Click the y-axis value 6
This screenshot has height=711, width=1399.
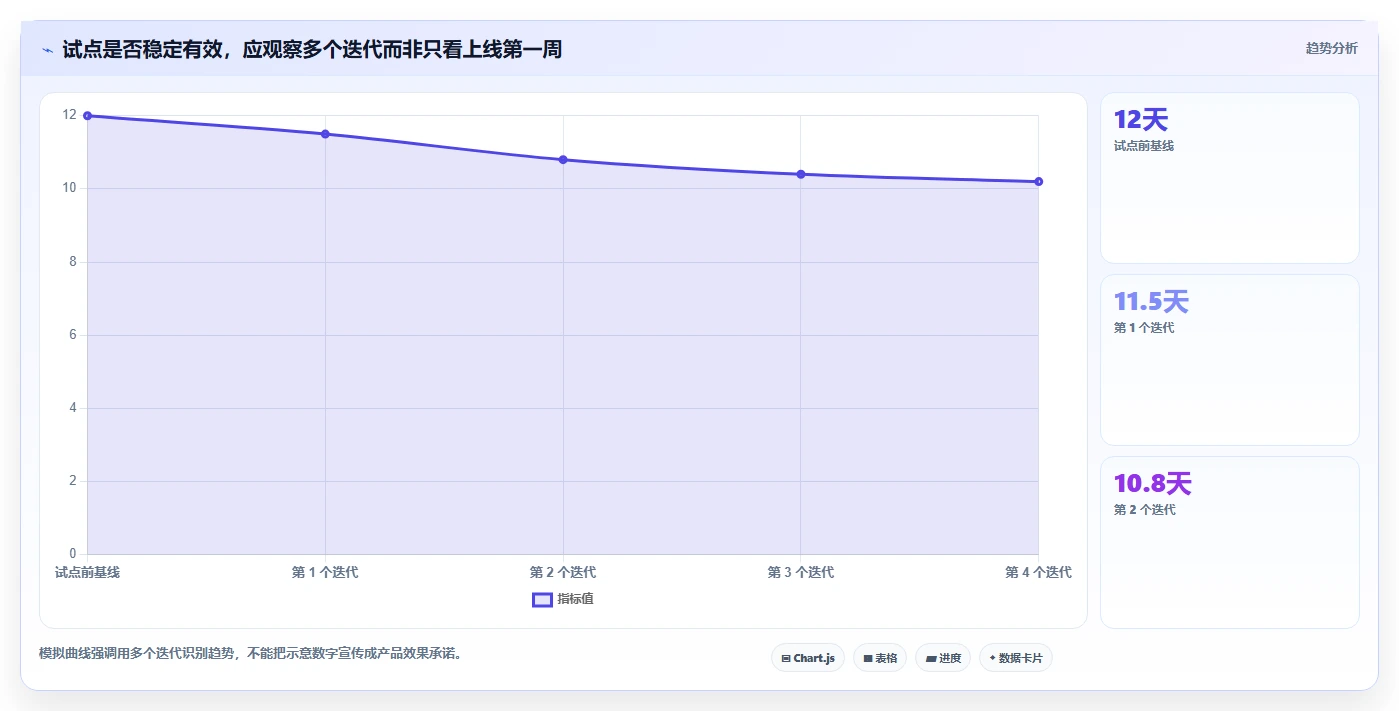click(72, 335)
